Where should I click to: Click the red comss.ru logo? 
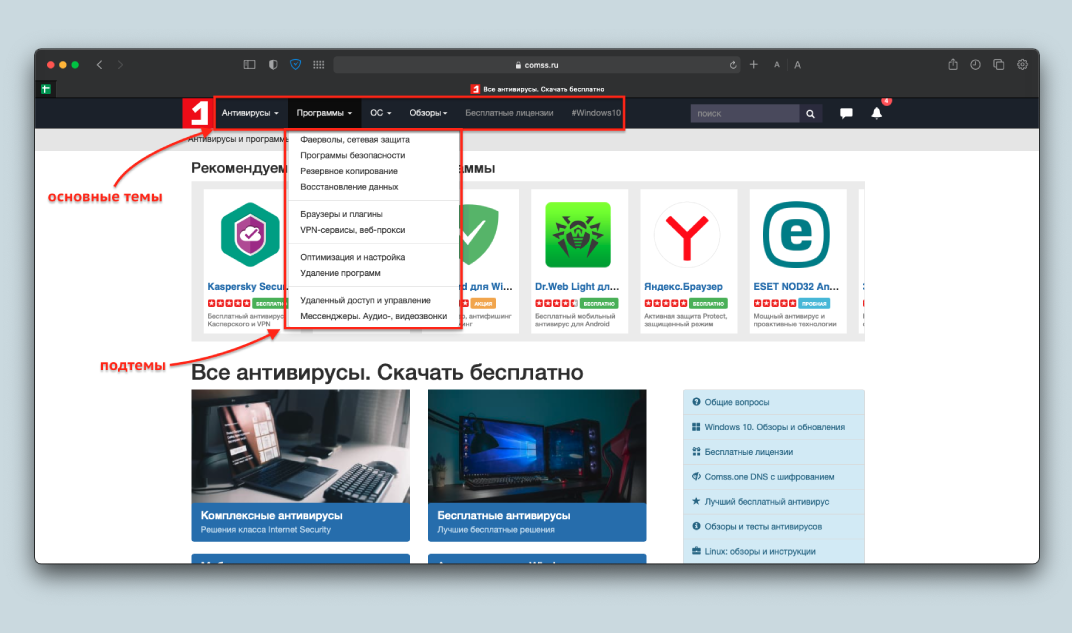click(x=196, y=113)
